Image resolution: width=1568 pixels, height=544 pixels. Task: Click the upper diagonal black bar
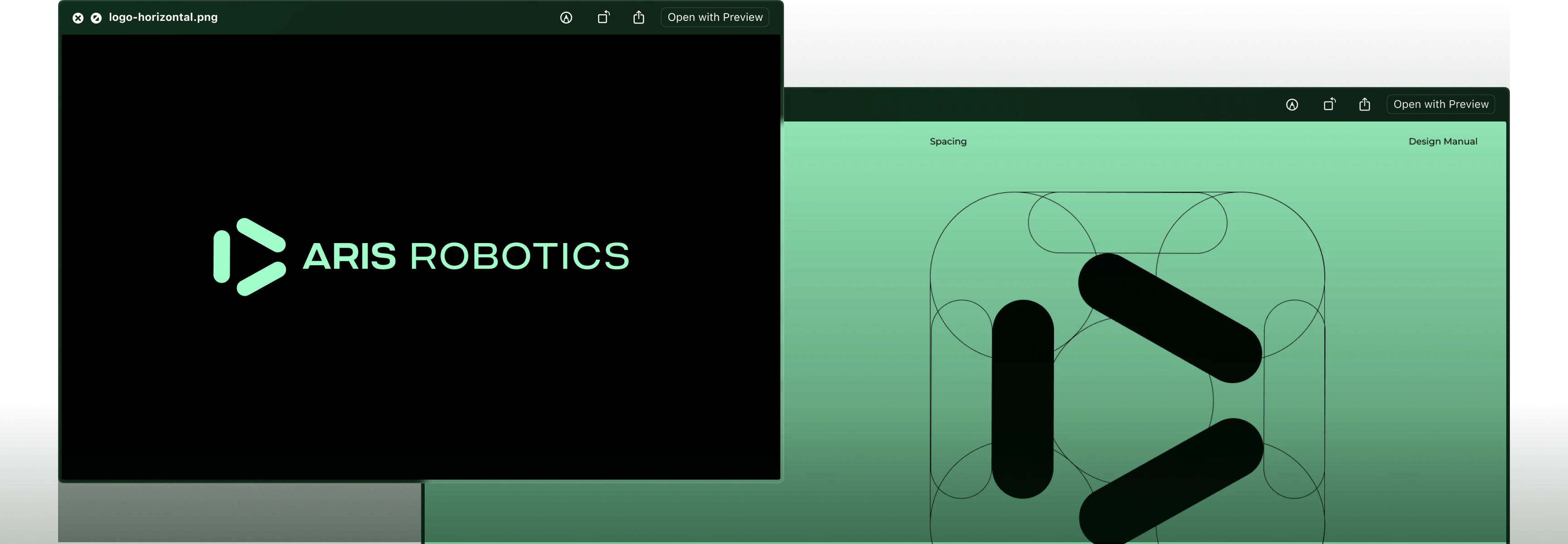coord(1169,318)
